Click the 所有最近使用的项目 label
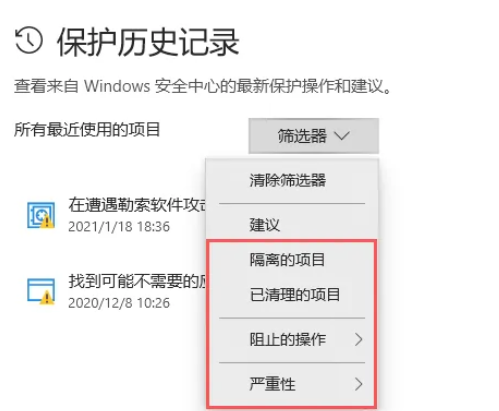Screen dimensions: 499x411 point(87,129)
